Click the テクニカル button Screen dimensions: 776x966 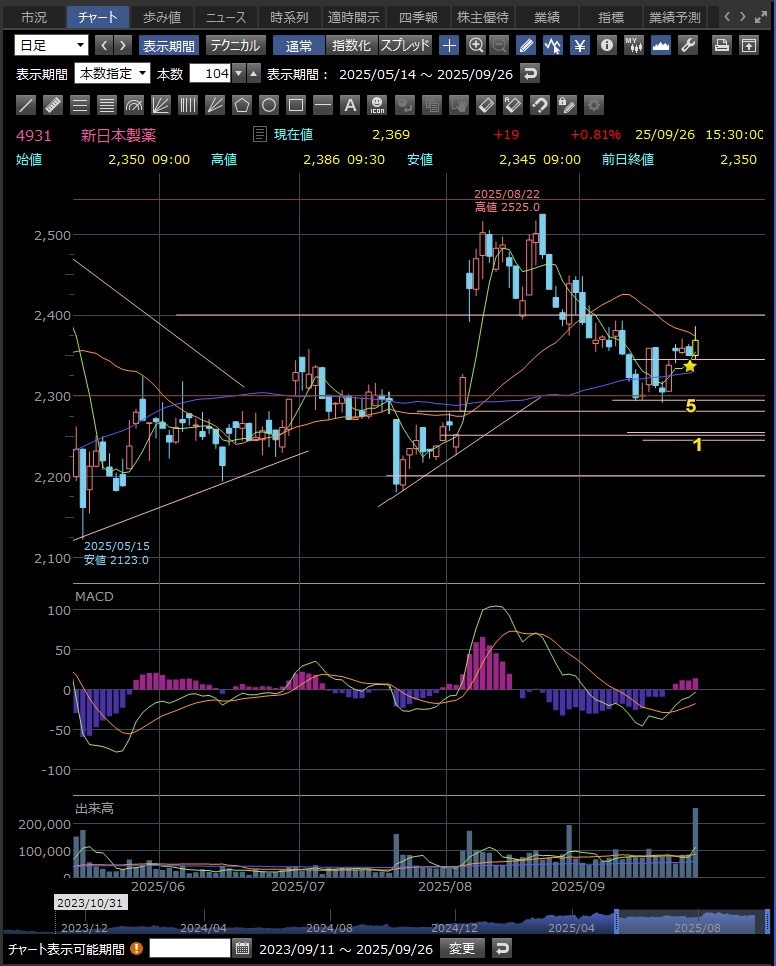[235, 45]
